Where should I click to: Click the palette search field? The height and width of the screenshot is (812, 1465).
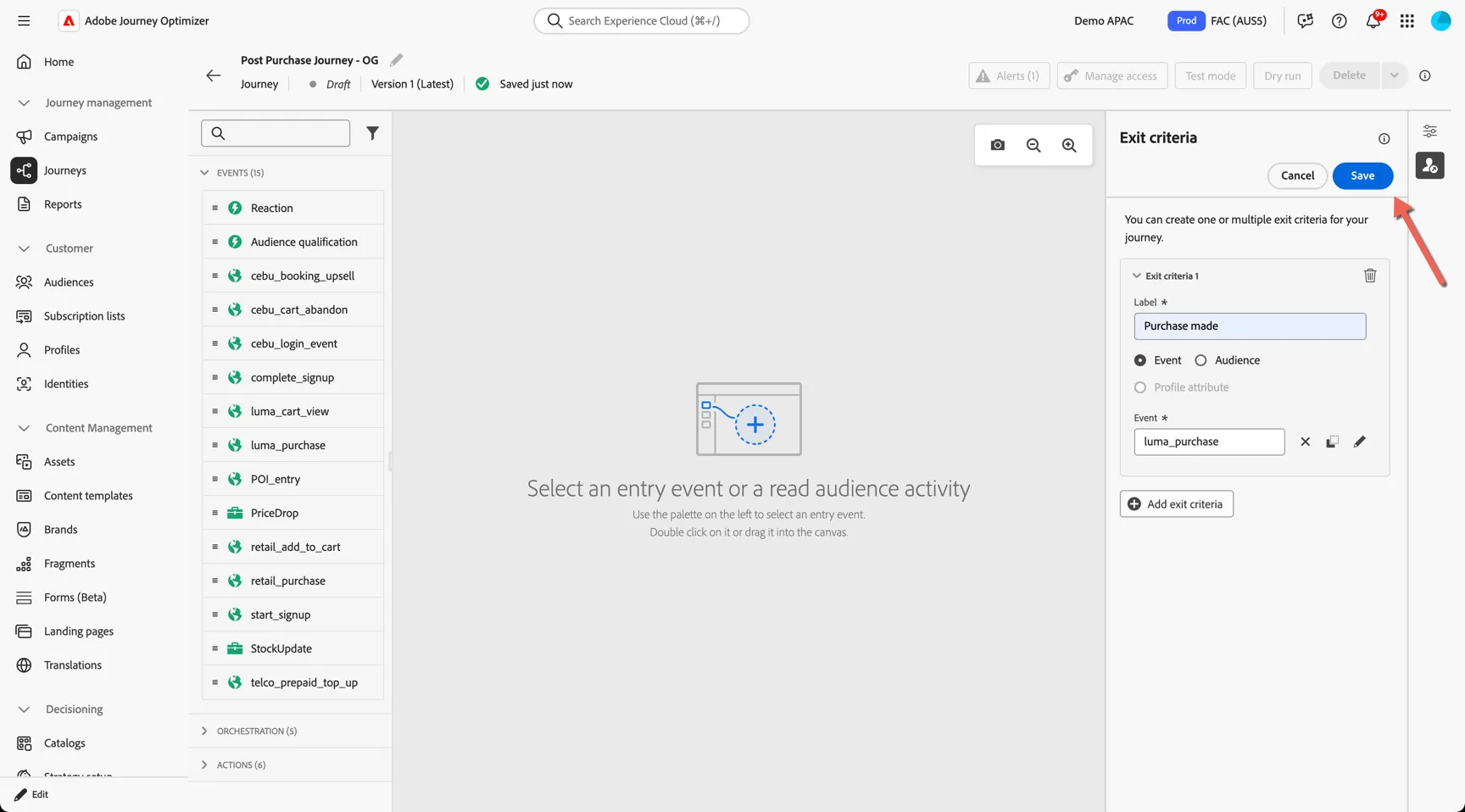pyautogui.click(x=276, y=133)
